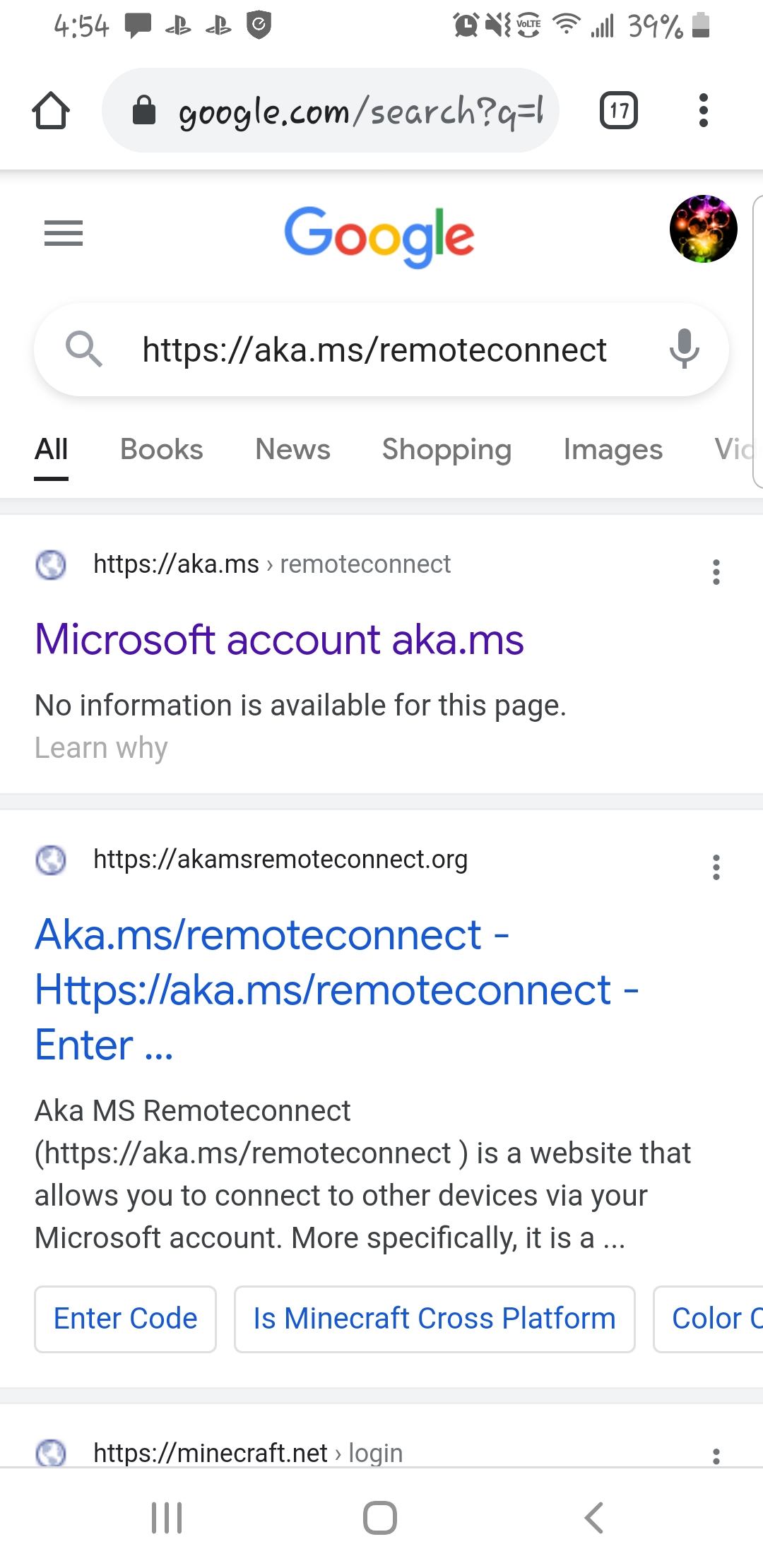Tap the browser home icon

51,111
